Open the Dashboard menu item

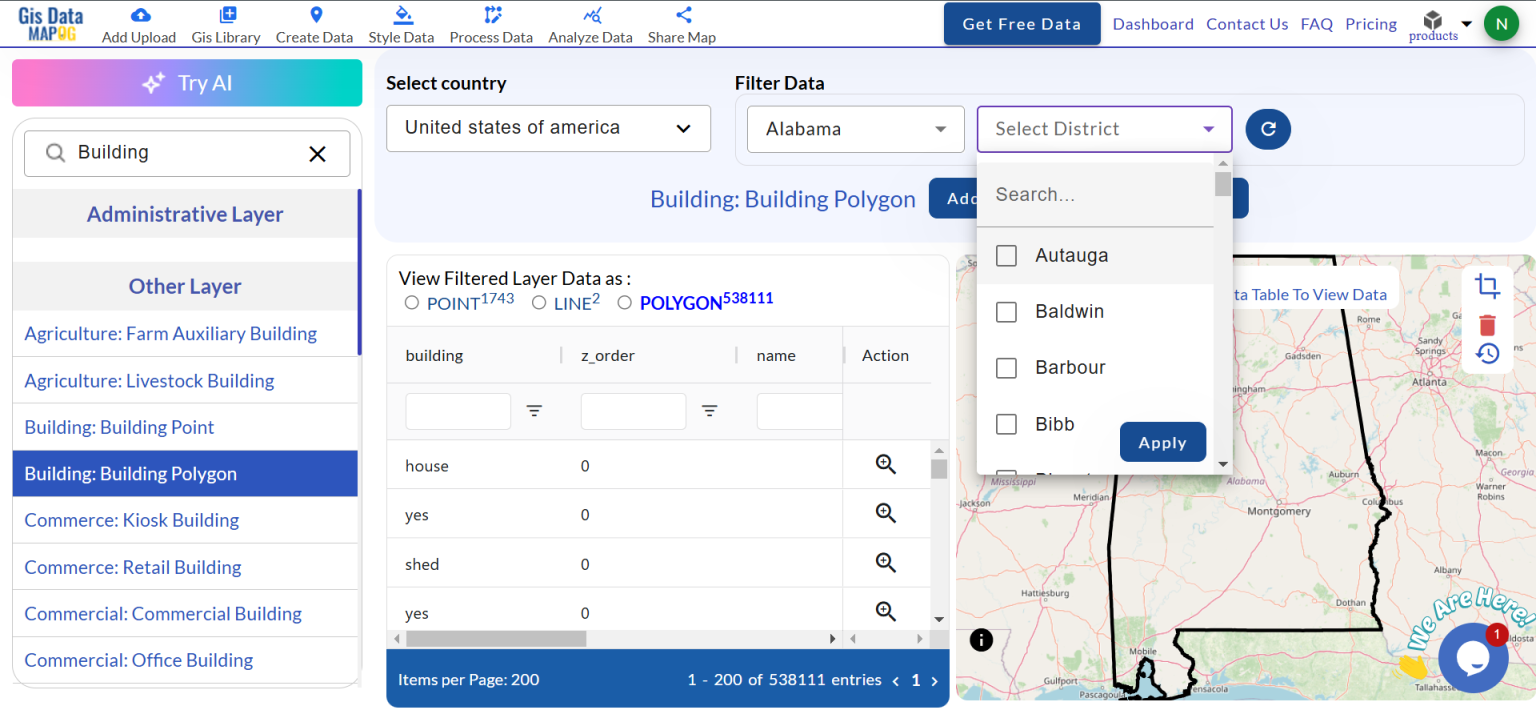1152,23
